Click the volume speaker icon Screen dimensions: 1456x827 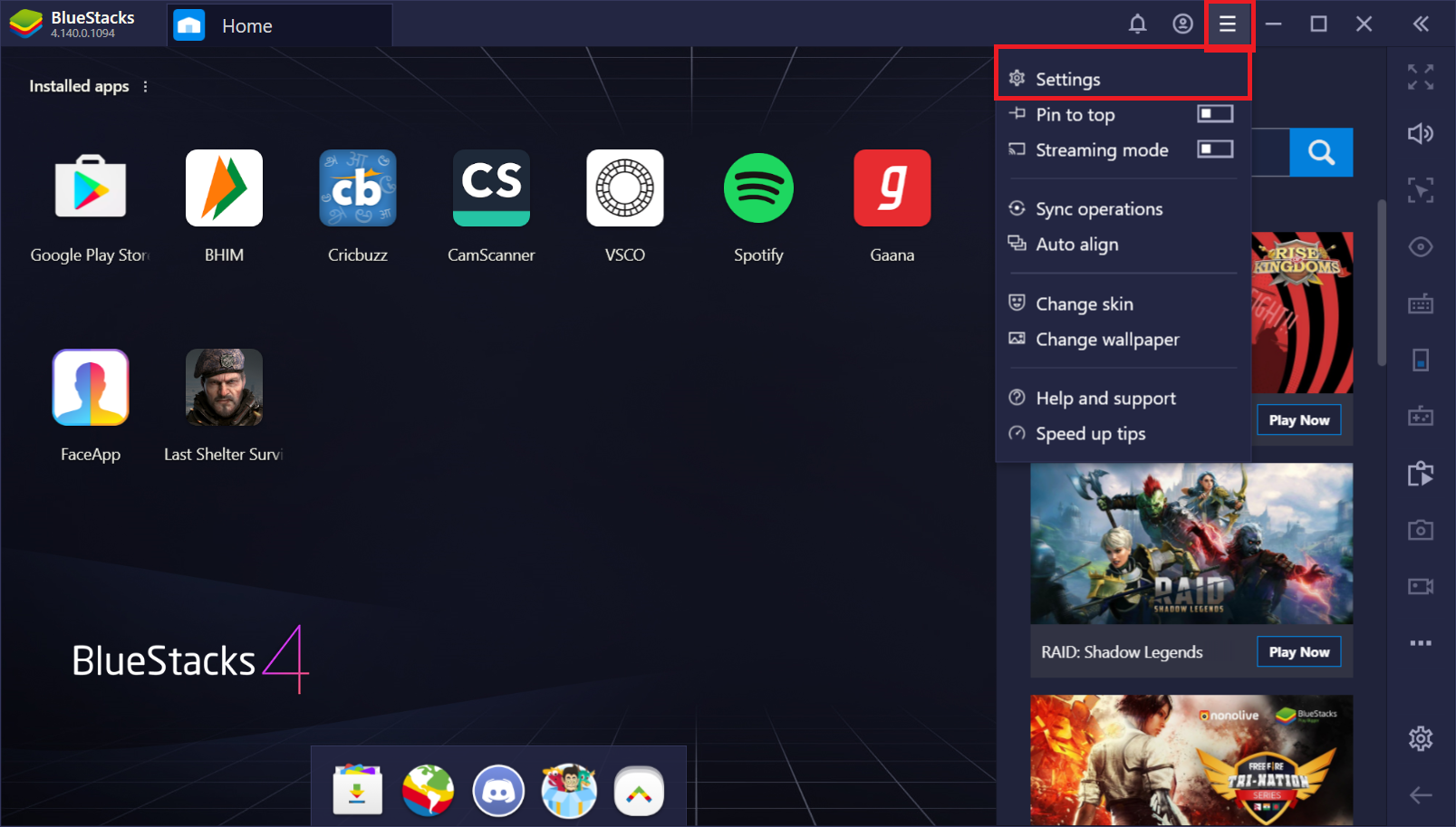click(x=1421, y=134)
